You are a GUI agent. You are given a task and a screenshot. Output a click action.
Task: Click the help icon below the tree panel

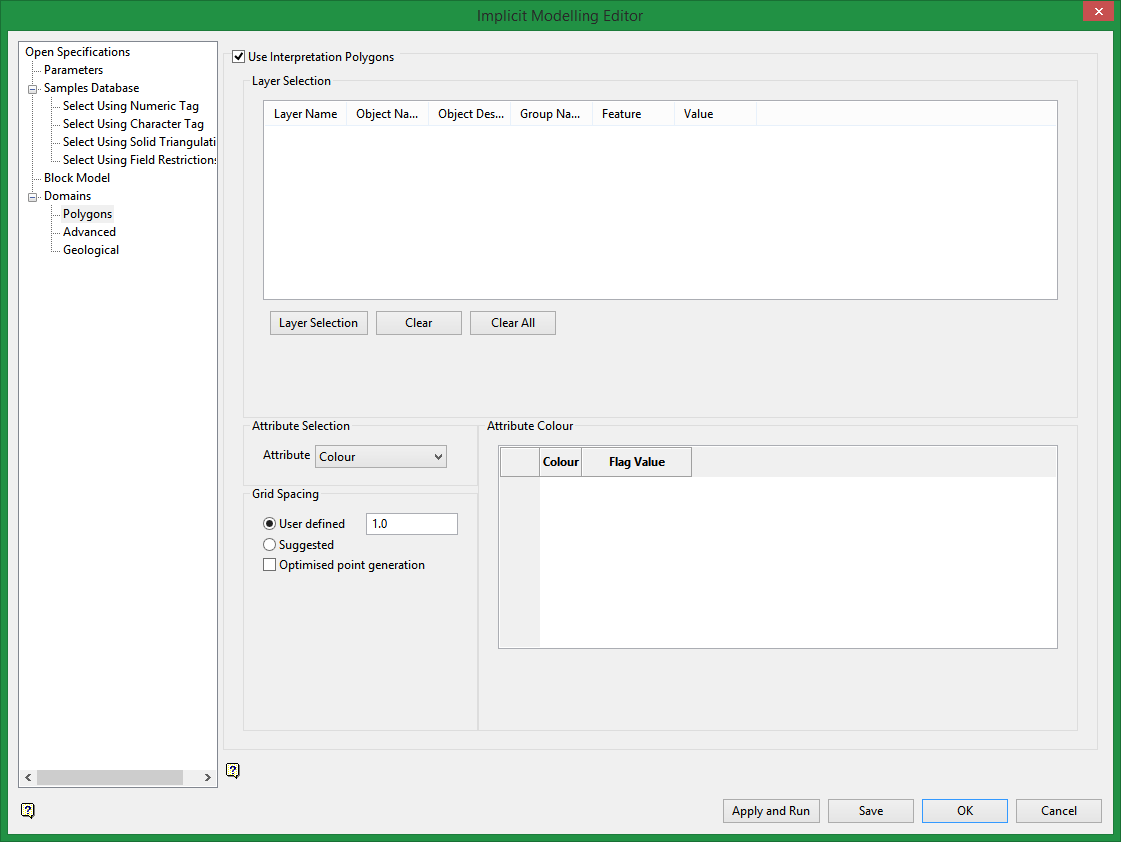pyautogui.click(x=28, y=810)
